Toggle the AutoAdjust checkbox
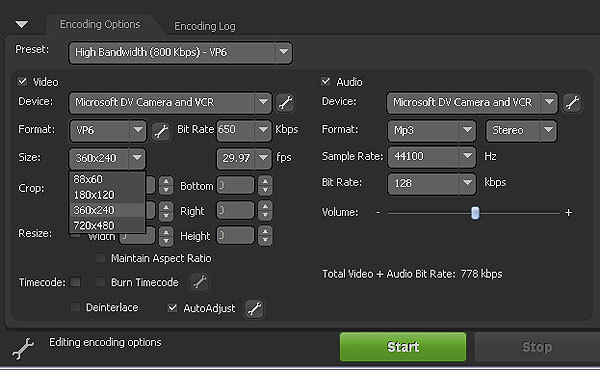 173,308
